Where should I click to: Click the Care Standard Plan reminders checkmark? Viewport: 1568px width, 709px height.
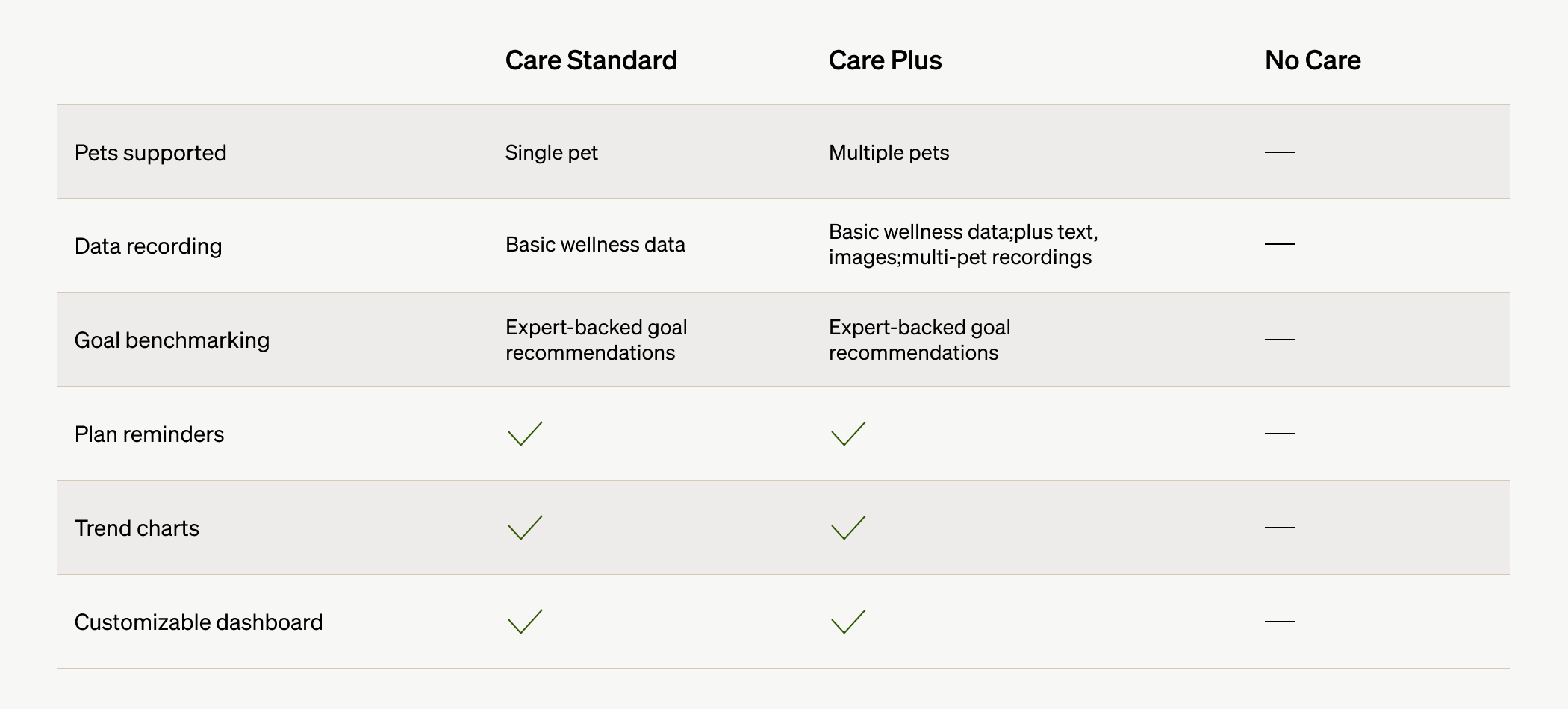[x=525, y=434]
